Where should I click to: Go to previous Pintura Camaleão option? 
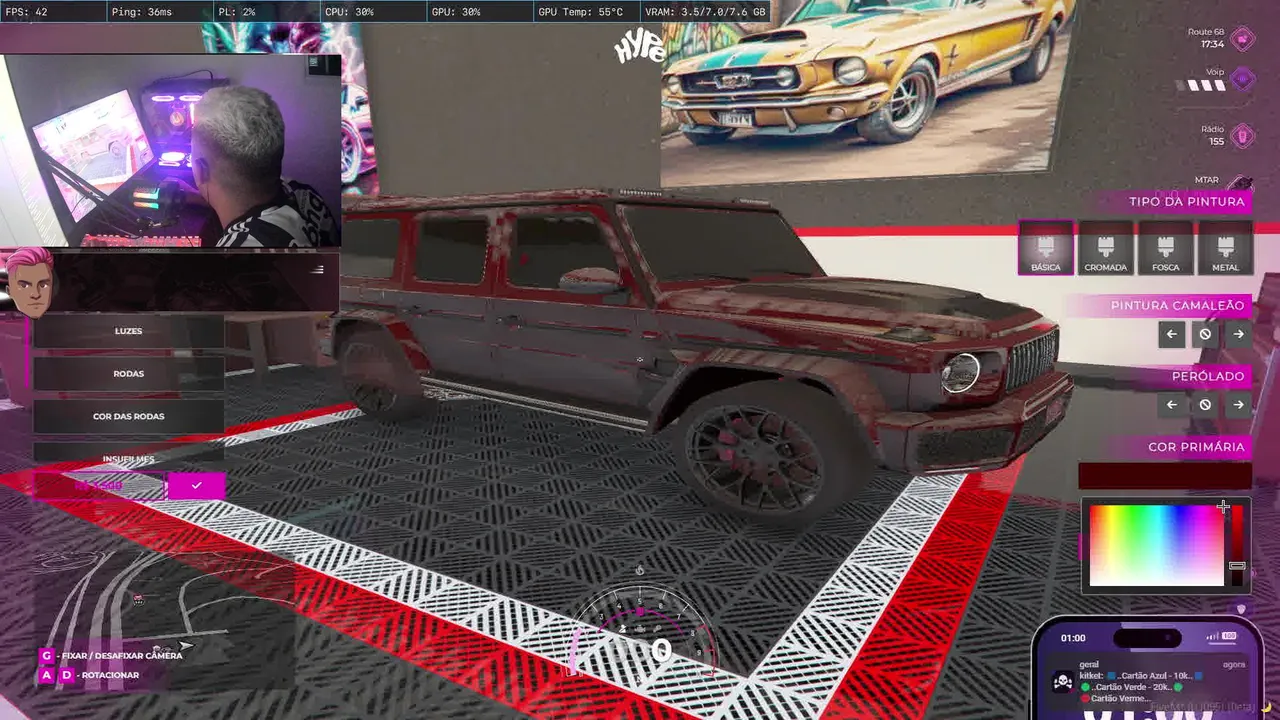pyautogui.click(x=1172, y=334)
